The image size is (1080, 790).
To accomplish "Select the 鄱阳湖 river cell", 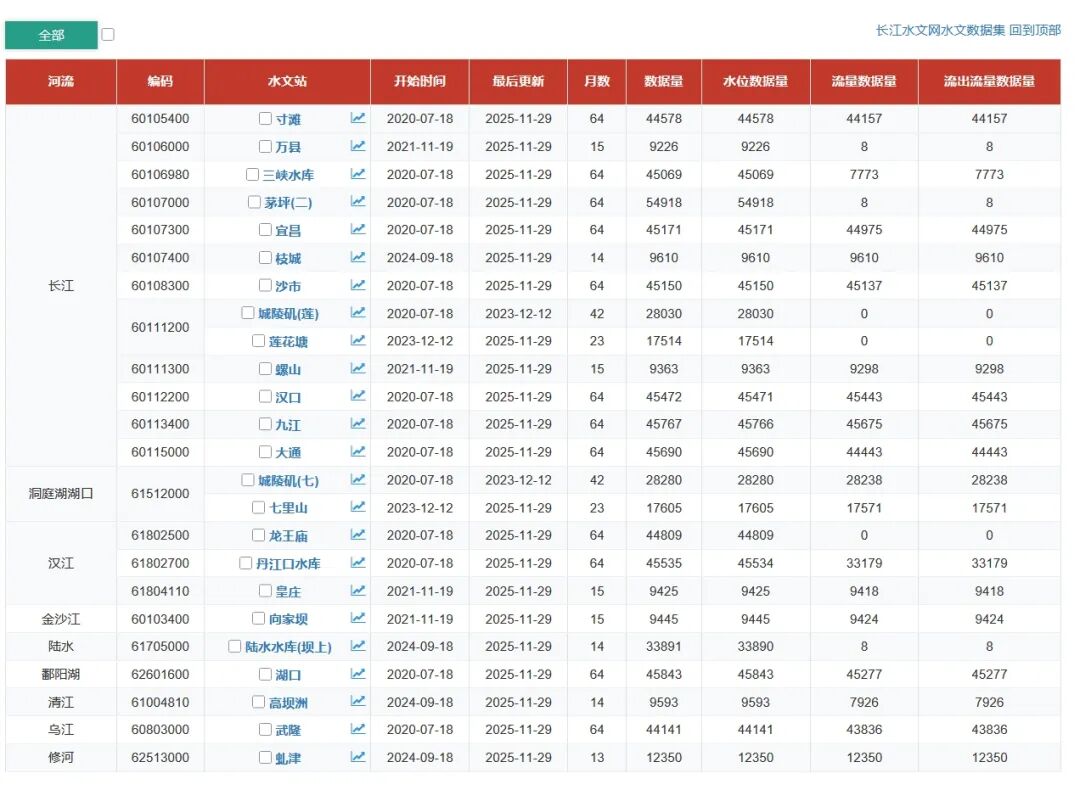I will [x=61, y=674].
